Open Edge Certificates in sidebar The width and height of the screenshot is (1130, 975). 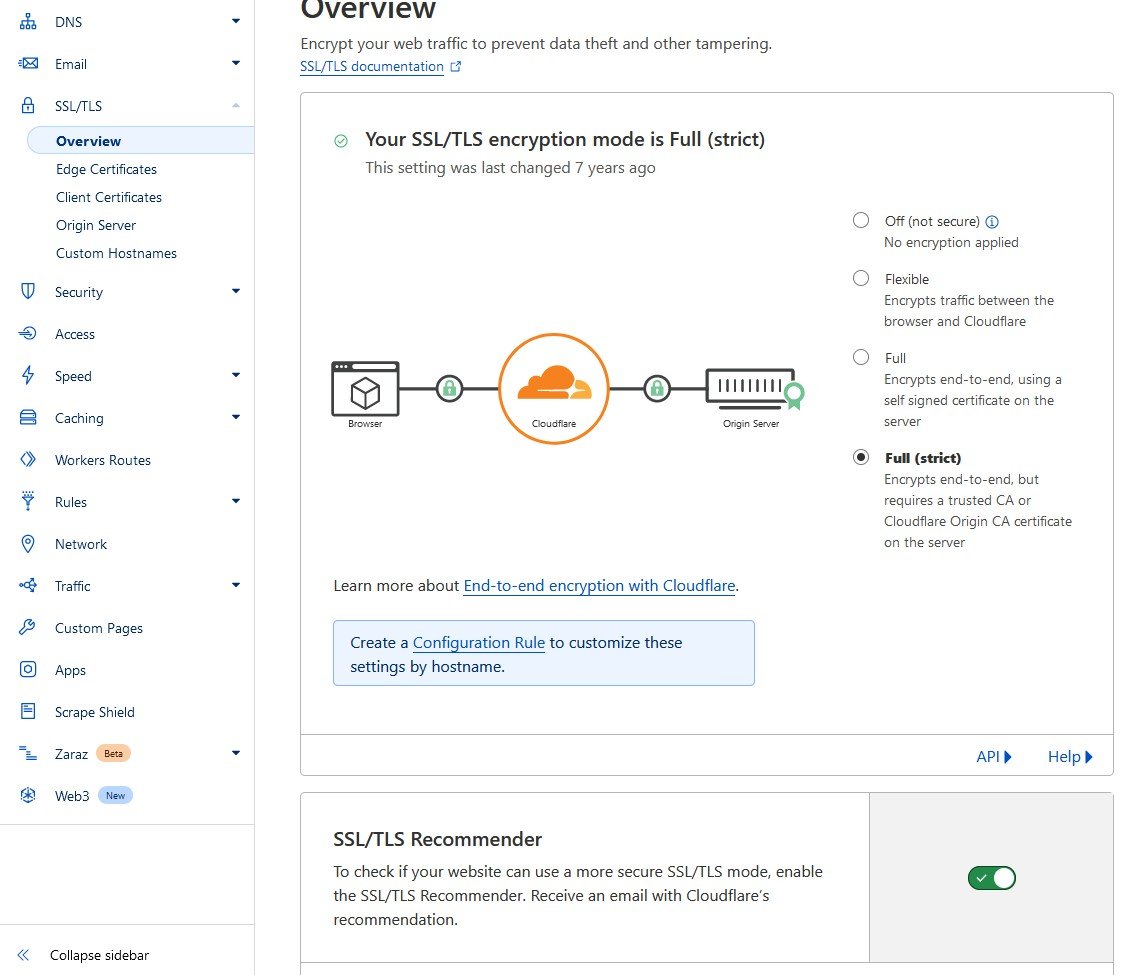106,169
